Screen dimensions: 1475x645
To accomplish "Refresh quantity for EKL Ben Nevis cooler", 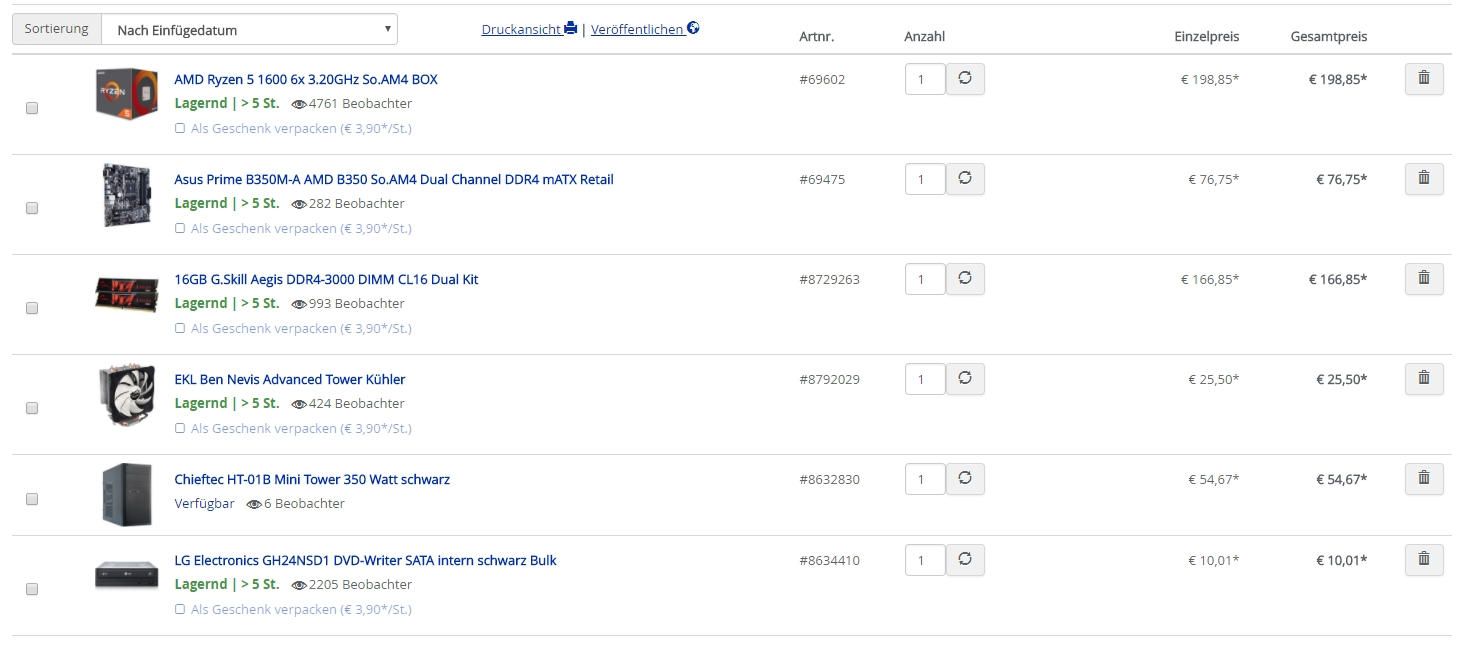I will (965, 379).
